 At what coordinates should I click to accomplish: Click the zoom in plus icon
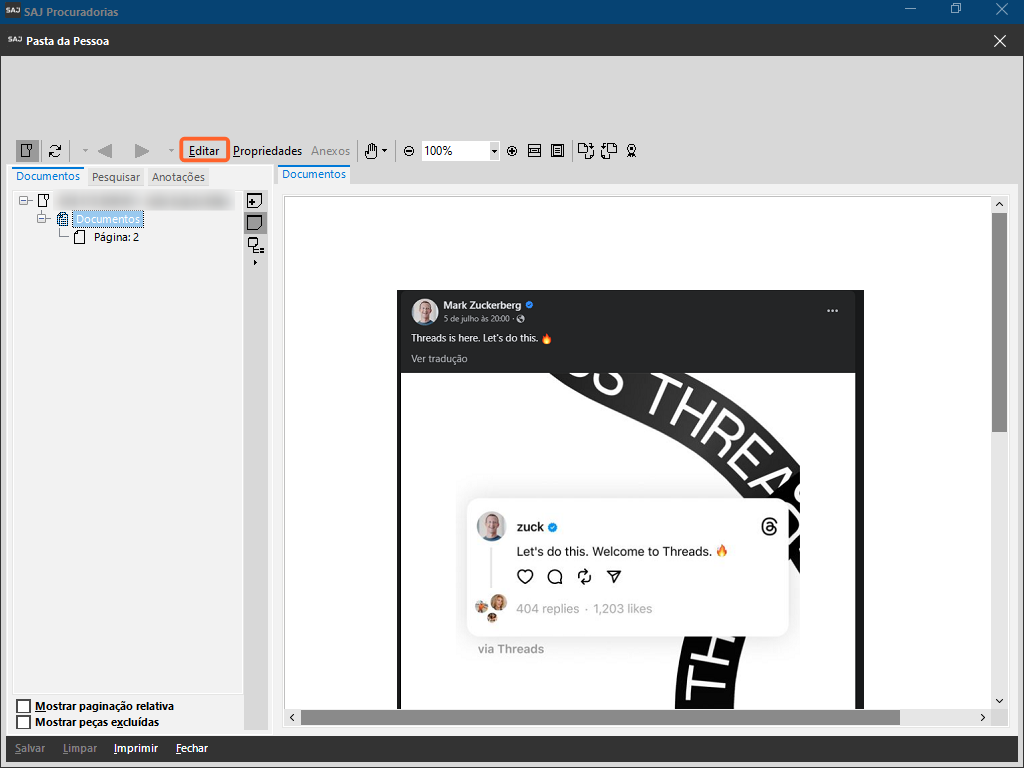pos(512,151)
